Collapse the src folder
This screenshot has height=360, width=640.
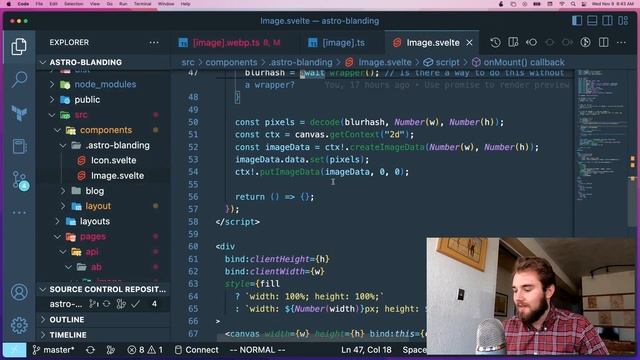pyautogui.click(x=81, y=115)
